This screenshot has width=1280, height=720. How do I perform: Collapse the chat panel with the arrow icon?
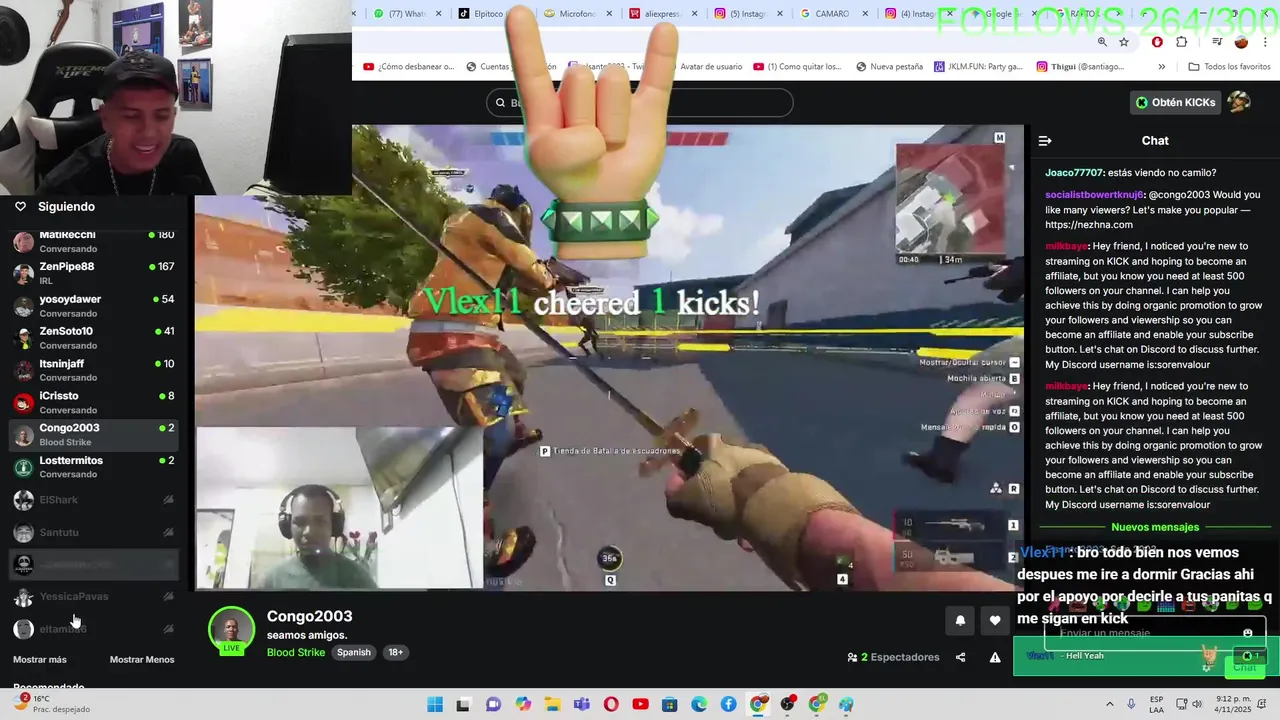[x=1045, y=141]
